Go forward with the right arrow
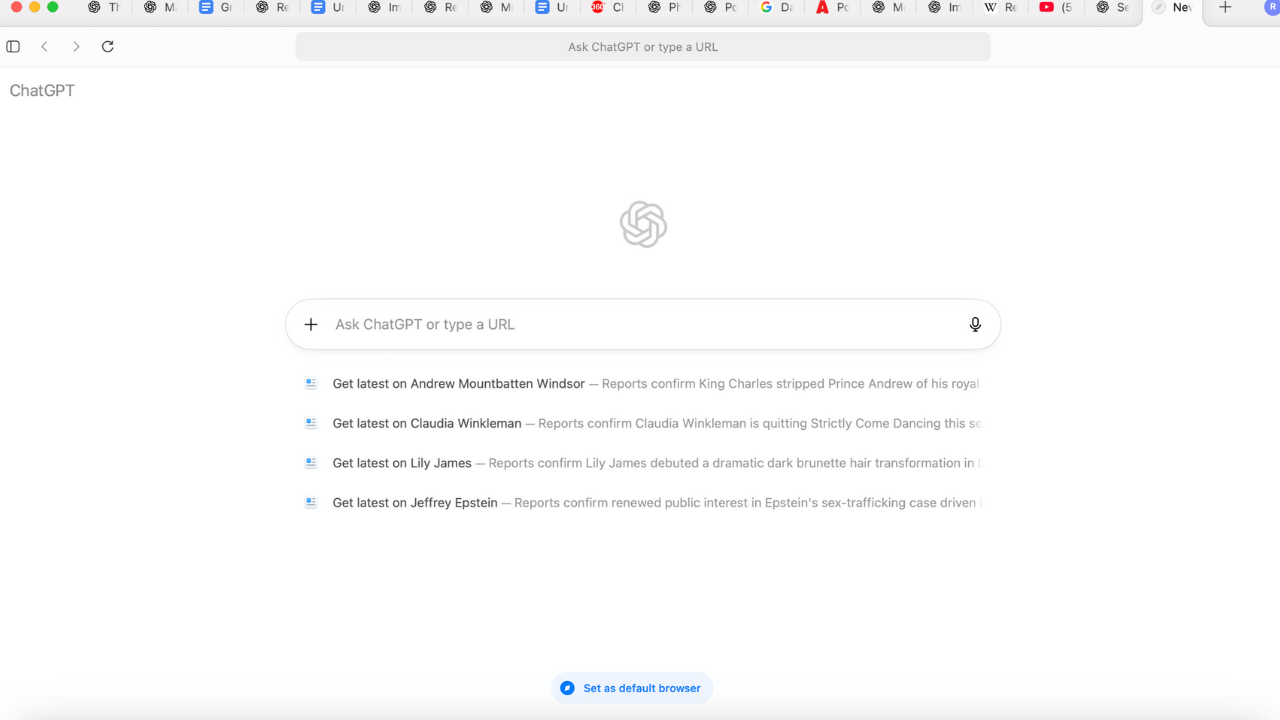1280x720 pixels. 76,47
